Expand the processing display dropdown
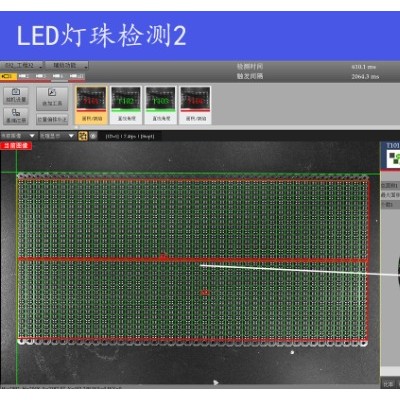The width and height of the screenshot is (400, 400). click(57, 136)
